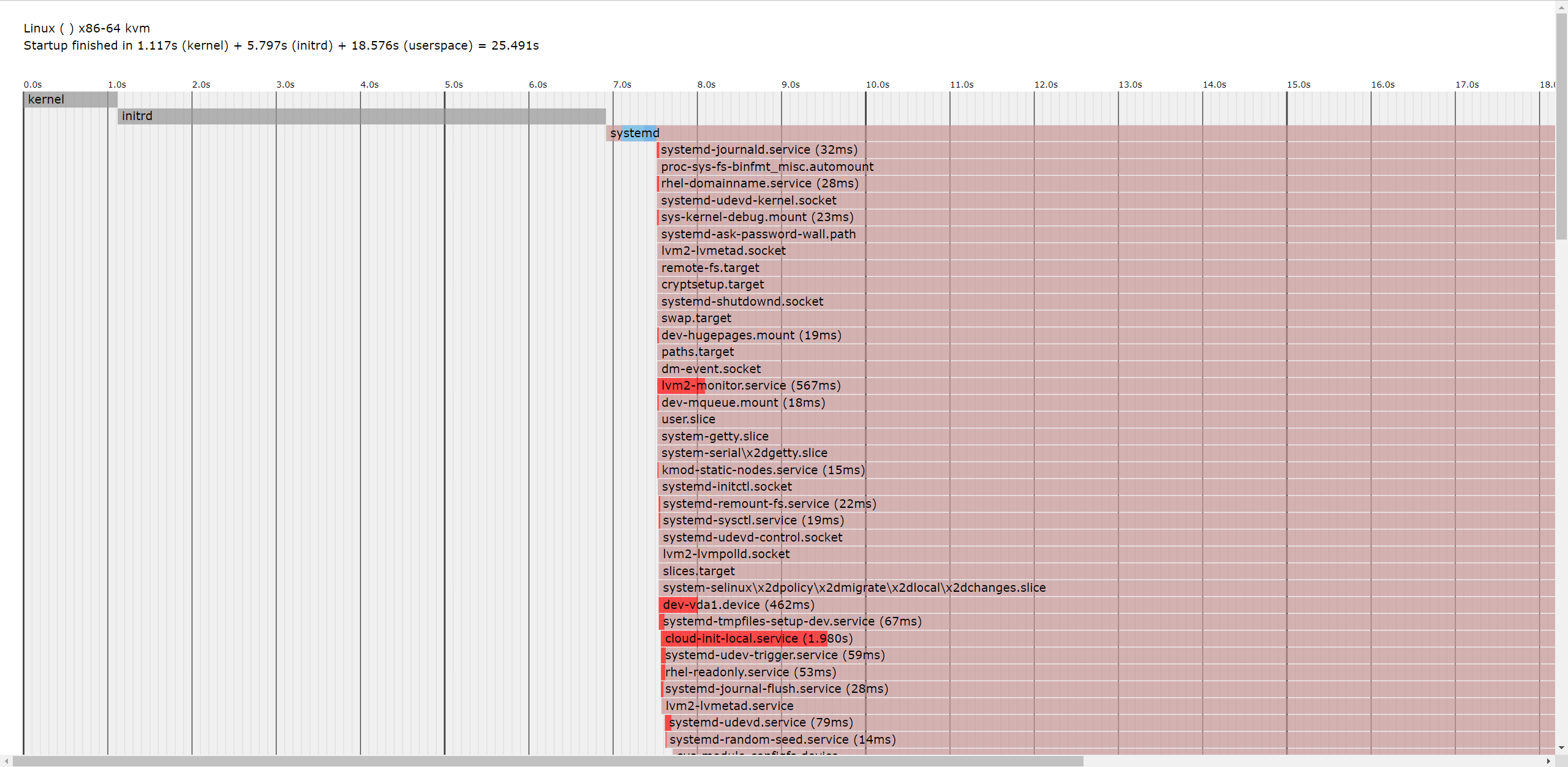Click systemd-journald.service (32ms) label
Screen dimensions: 1568x767
click(759, 150)
